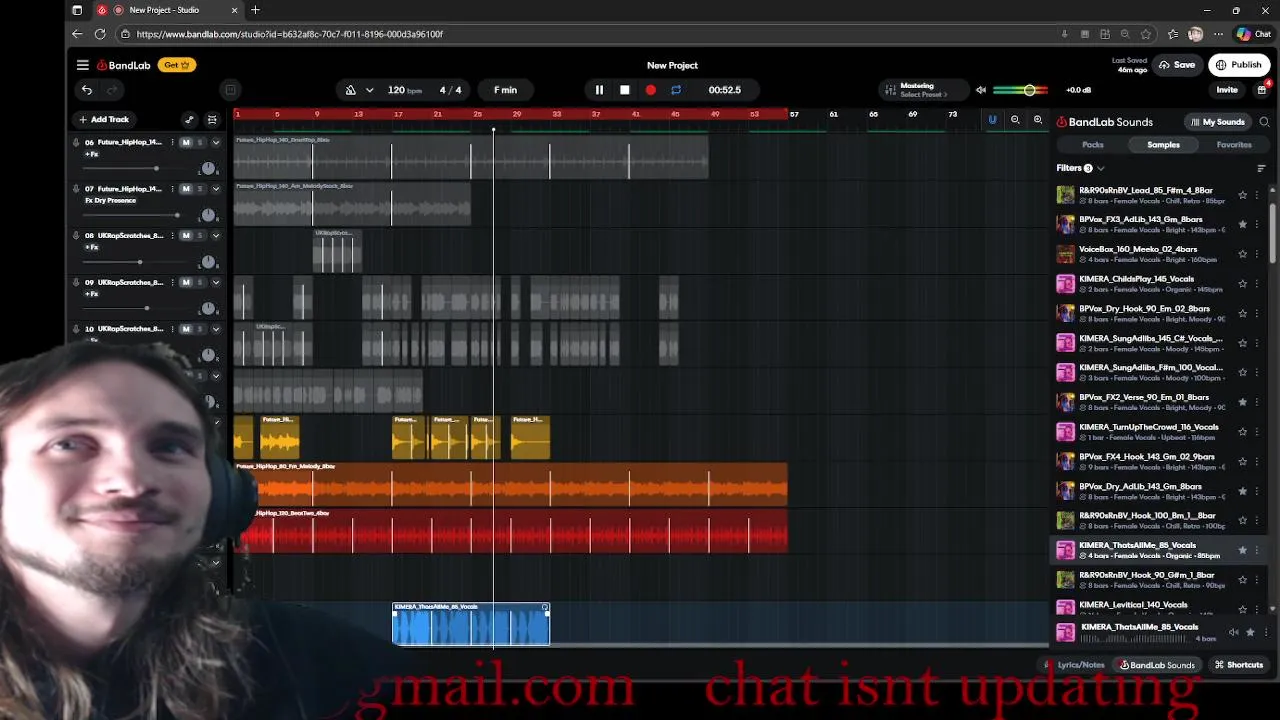Viewport: 1280px width, 720px height.
Task: Mute track 09 UKRapScratches
Action: 186,283
